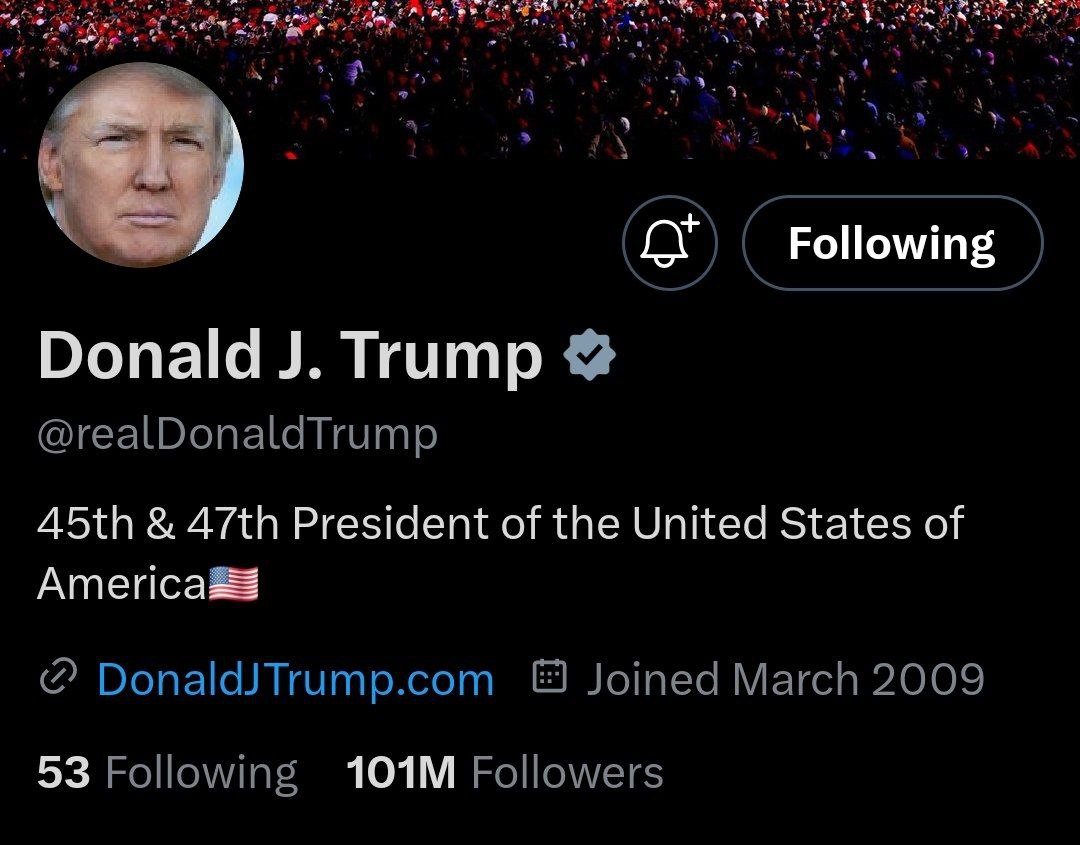Image resolution: width=1080 pixels, height=845 pixels.
Task: Click the "United States of" bio text
Action: pos(798,523)
